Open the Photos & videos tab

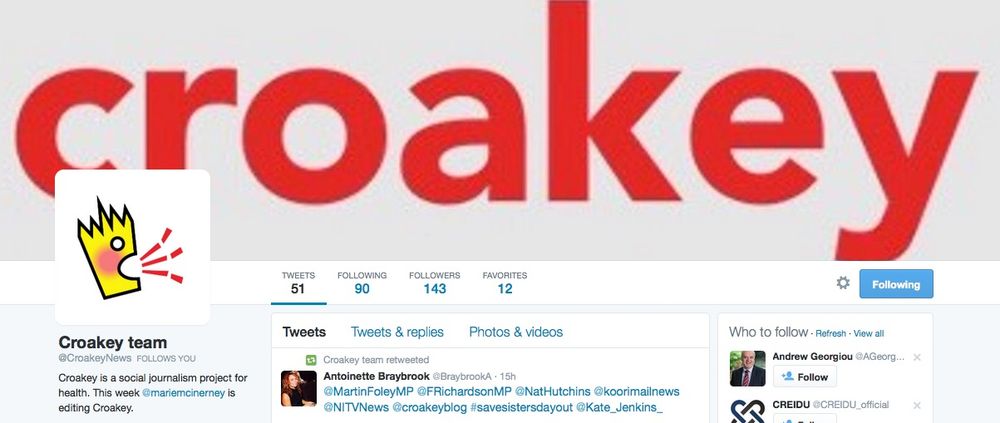click(x=516, y=332)
